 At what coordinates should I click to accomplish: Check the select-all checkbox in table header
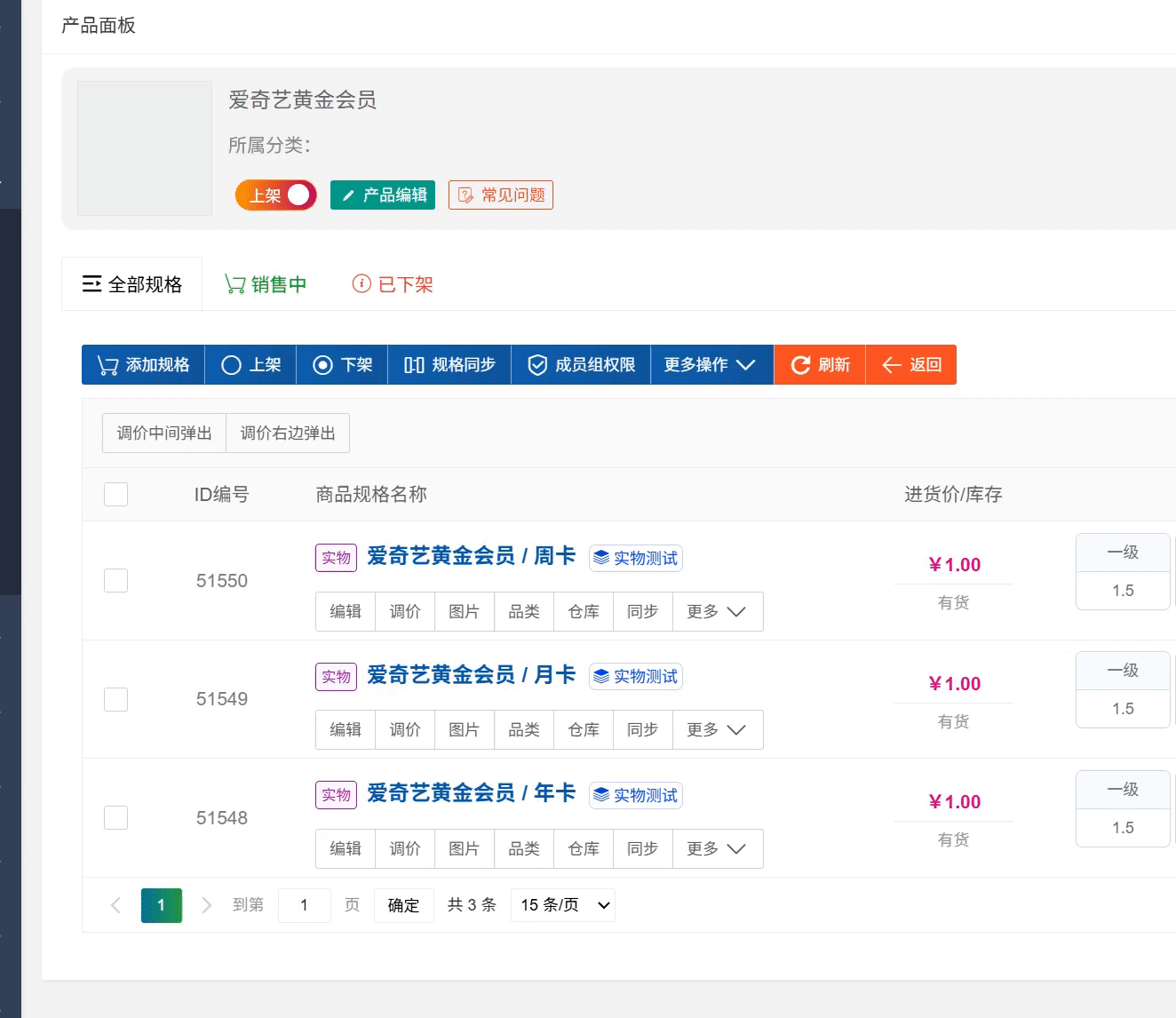tap(115, 494)
